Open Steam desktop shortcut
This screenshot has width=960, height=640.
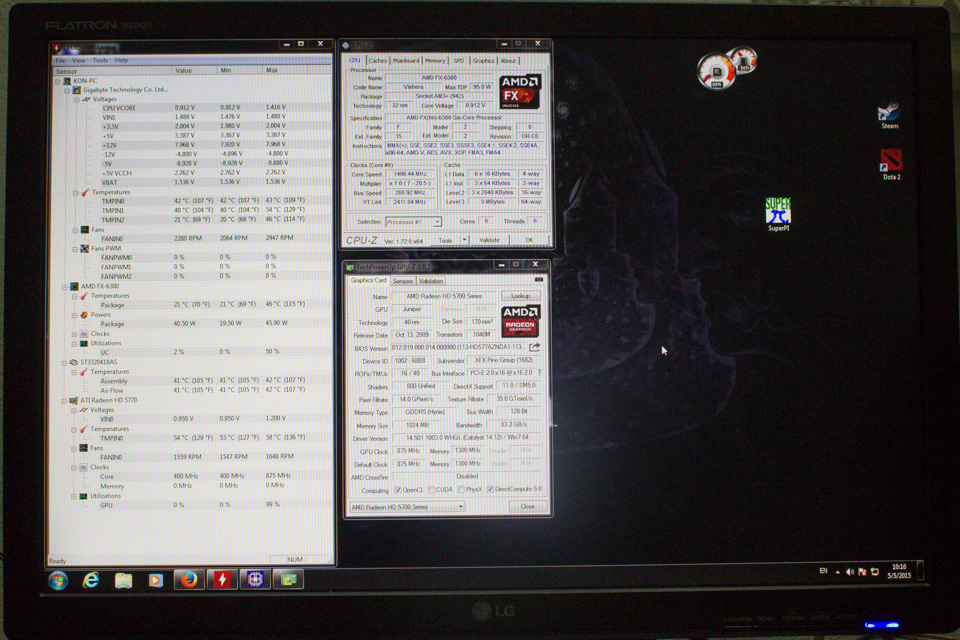tap(889, 115)
